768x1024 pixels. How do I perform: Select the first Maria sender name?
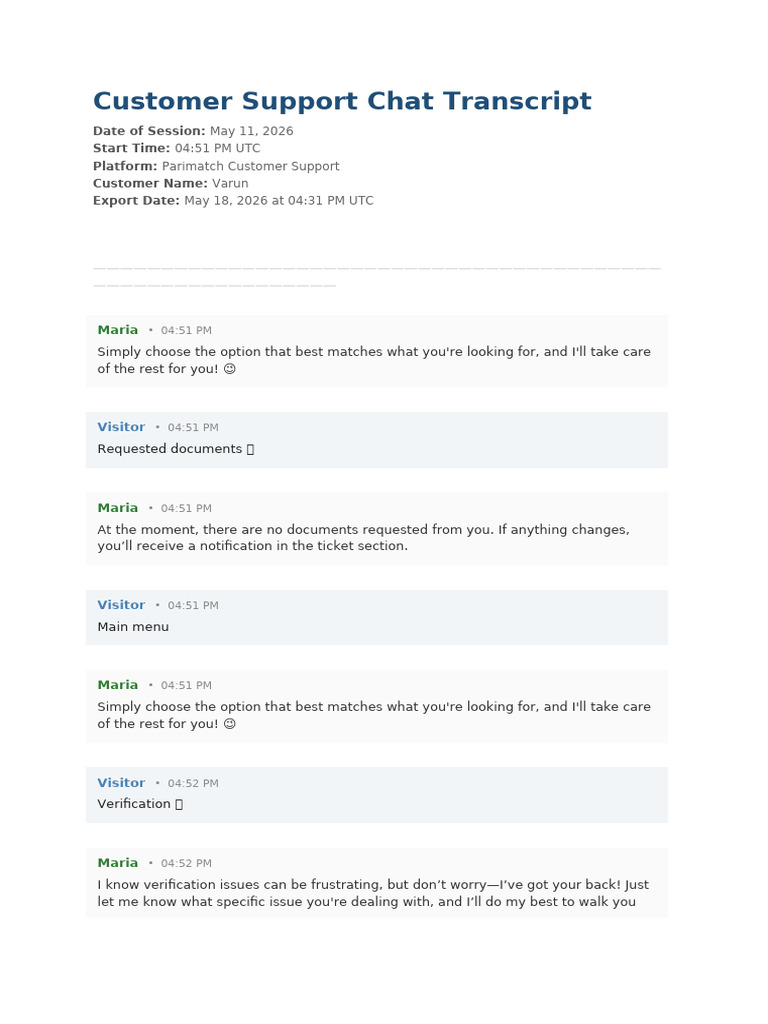pos(118,330)
